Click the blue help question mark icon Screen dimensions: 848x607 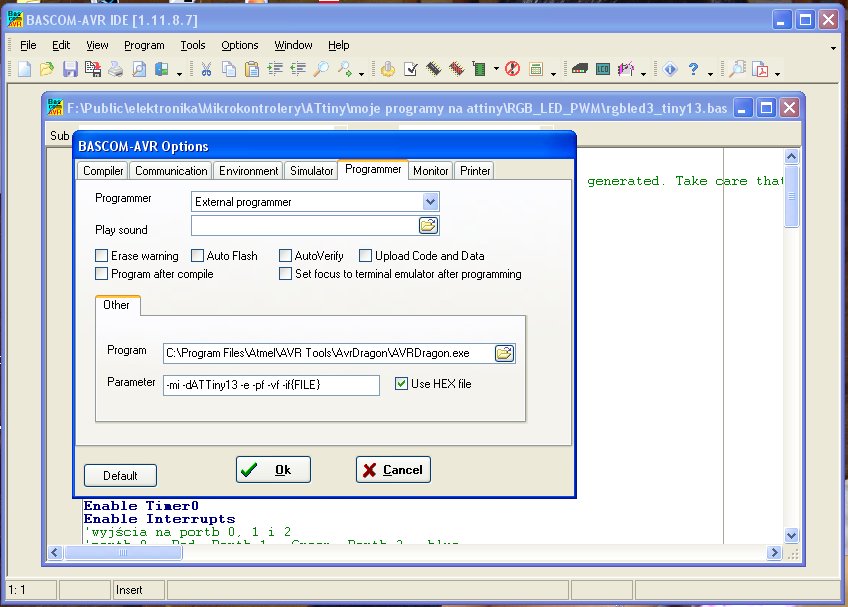click(693, 69)
